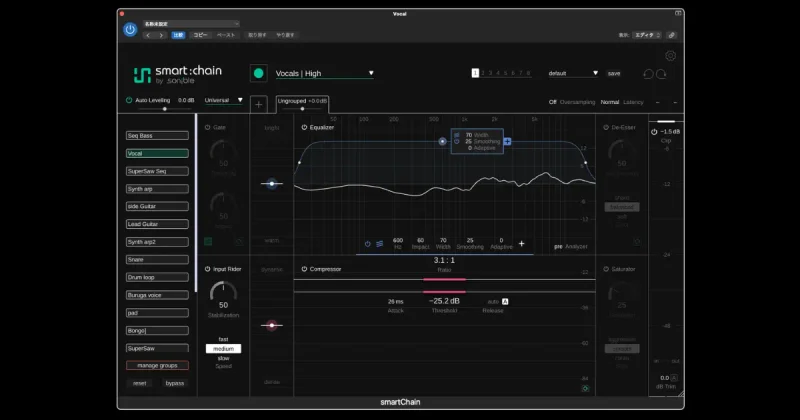Select the Lead Guitar track
This screenshot has height=420, width=800.
[x=157, y=224]
